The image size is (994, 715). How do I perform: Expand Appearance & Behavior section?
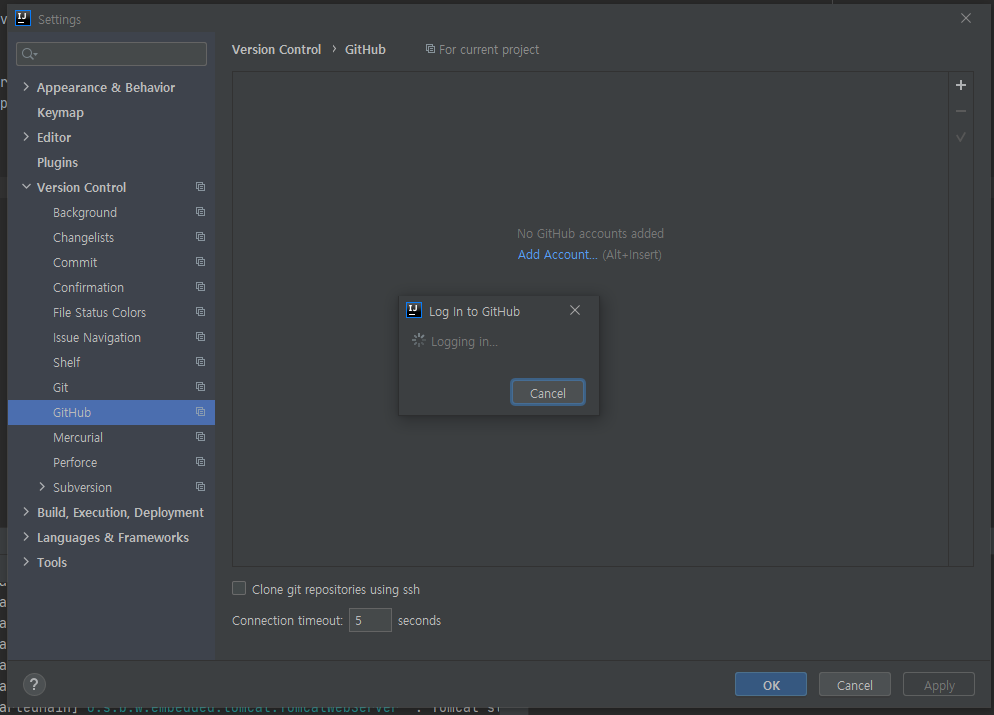[26, 87]
